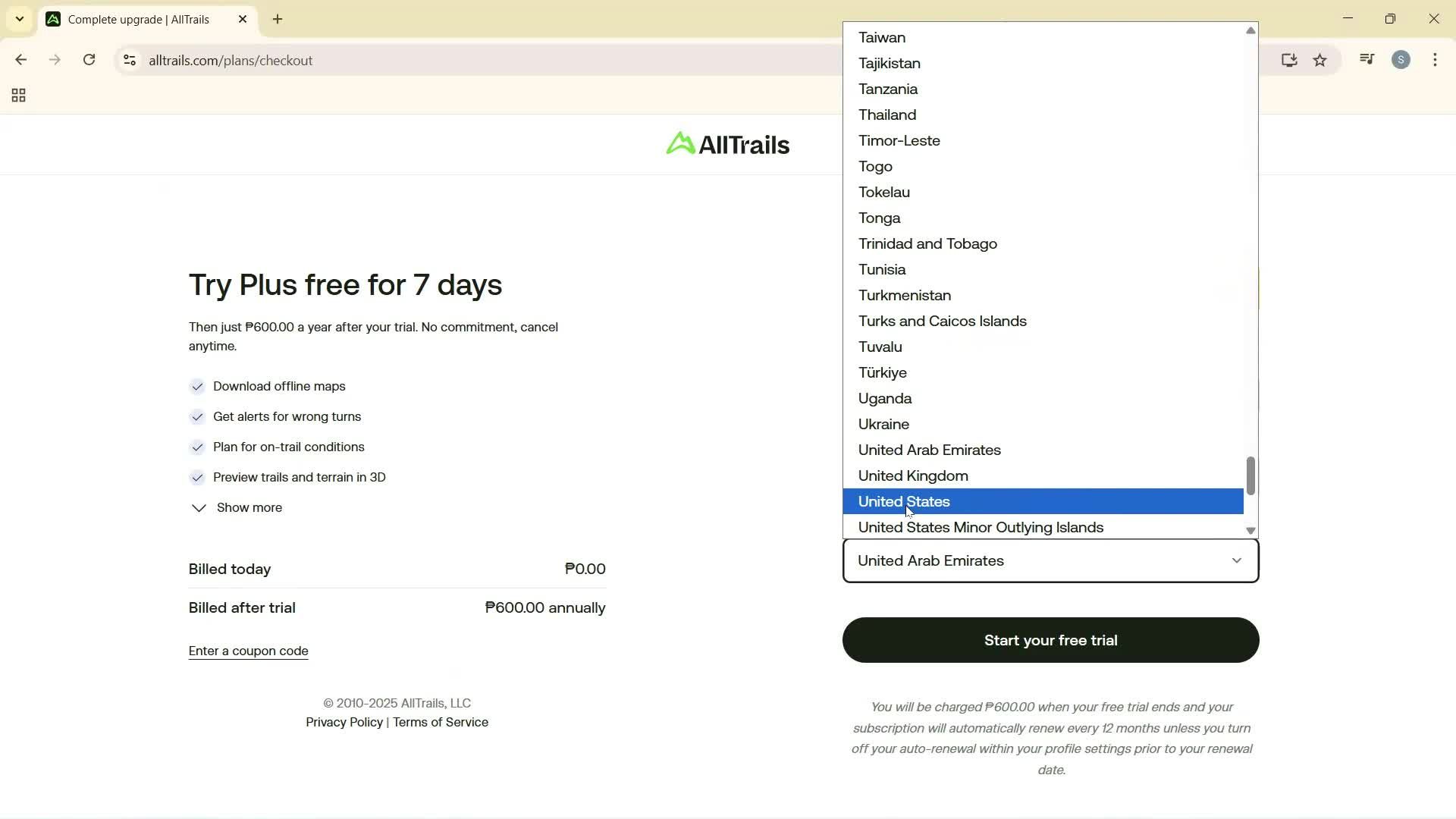The image size is (1456, 819).
Task: Open the tab search chevron
Action: point(19,19)
